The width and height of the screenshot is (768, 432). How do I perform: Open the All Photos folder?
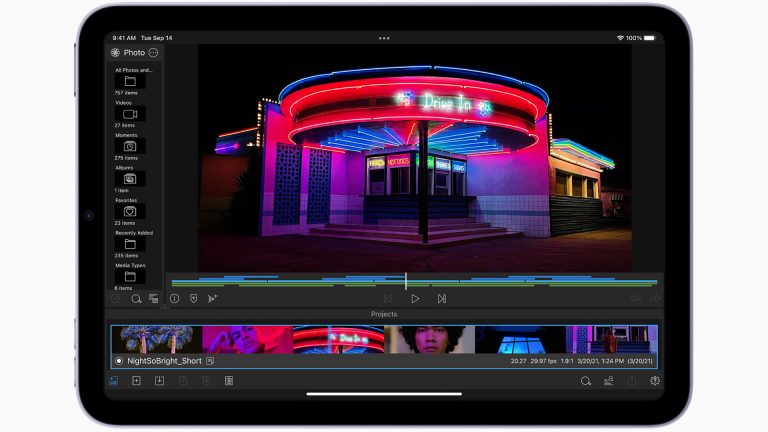point(130,81)
